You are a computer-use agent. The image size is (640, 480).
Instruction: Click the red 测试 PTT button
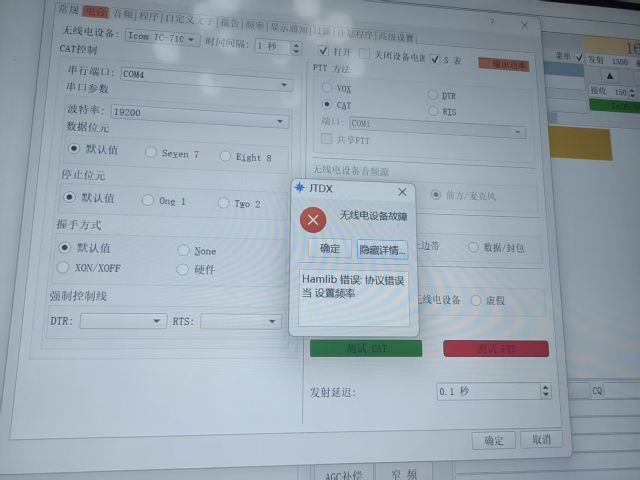(x=496, y=349)
